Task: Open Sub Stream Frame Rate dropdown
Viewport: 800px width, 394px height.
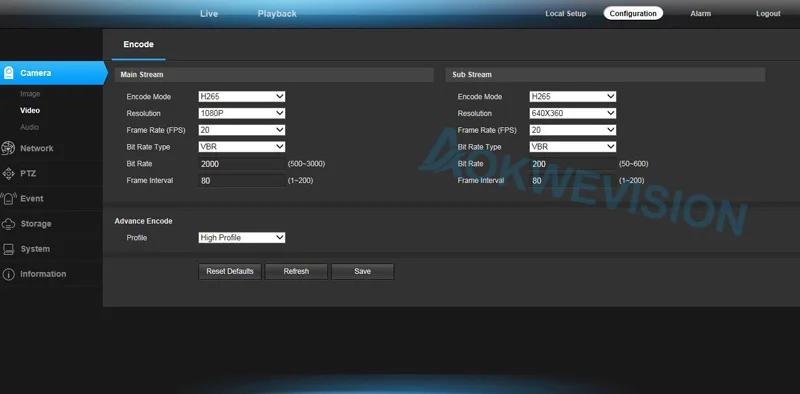Action: (x=572, y=130)
